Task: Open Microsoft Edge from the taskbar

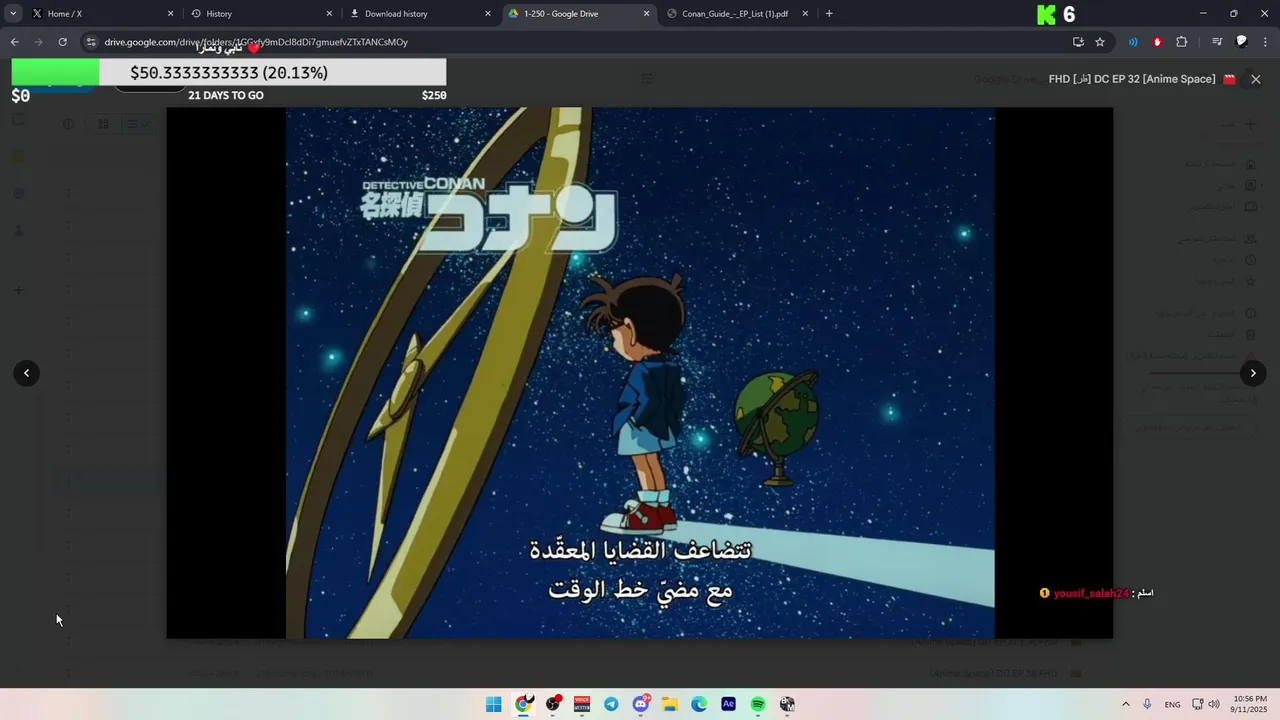Action: coord(699,705)
